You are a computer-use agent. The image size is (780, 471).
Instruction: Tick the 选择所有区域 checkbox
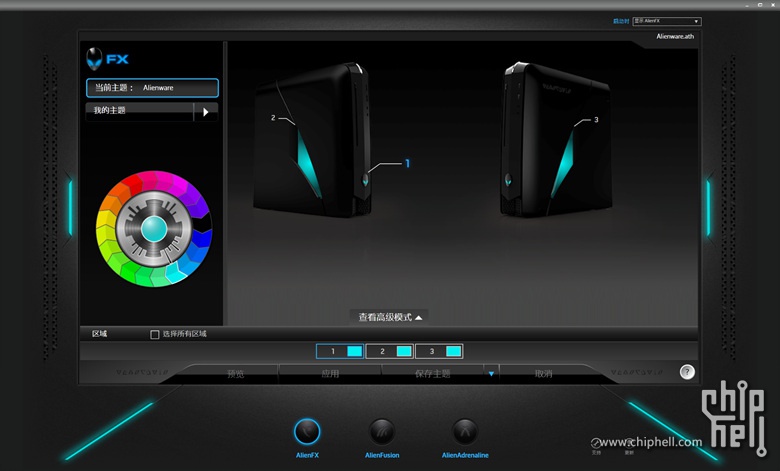click(x=155, y=334)
